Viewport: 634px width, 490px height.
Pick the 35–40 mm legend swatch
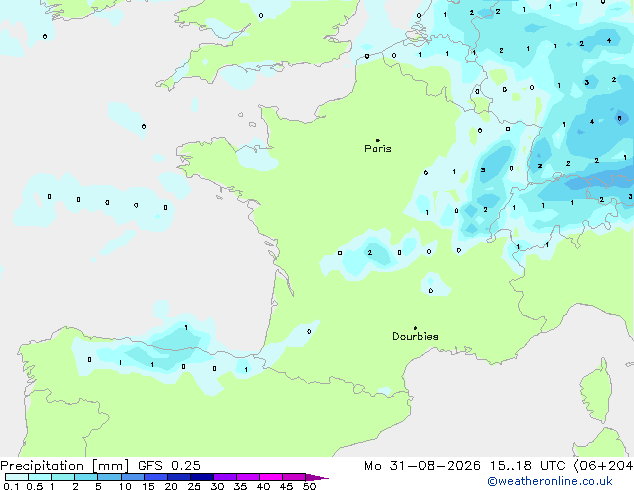(247, 477)
